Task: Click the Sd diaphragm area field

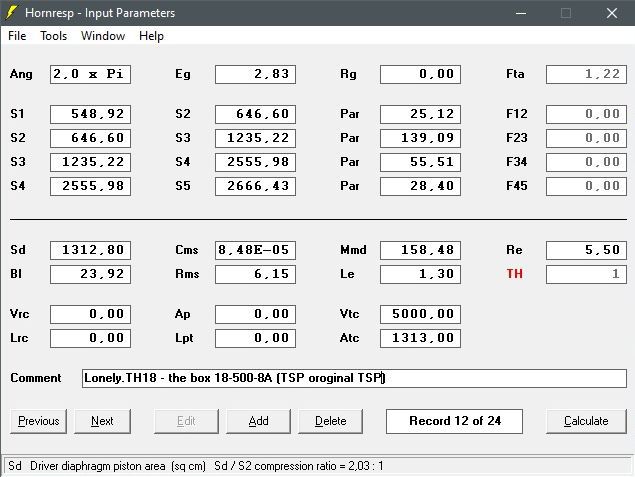Action: pyautogui.click(x=90, y=250)
